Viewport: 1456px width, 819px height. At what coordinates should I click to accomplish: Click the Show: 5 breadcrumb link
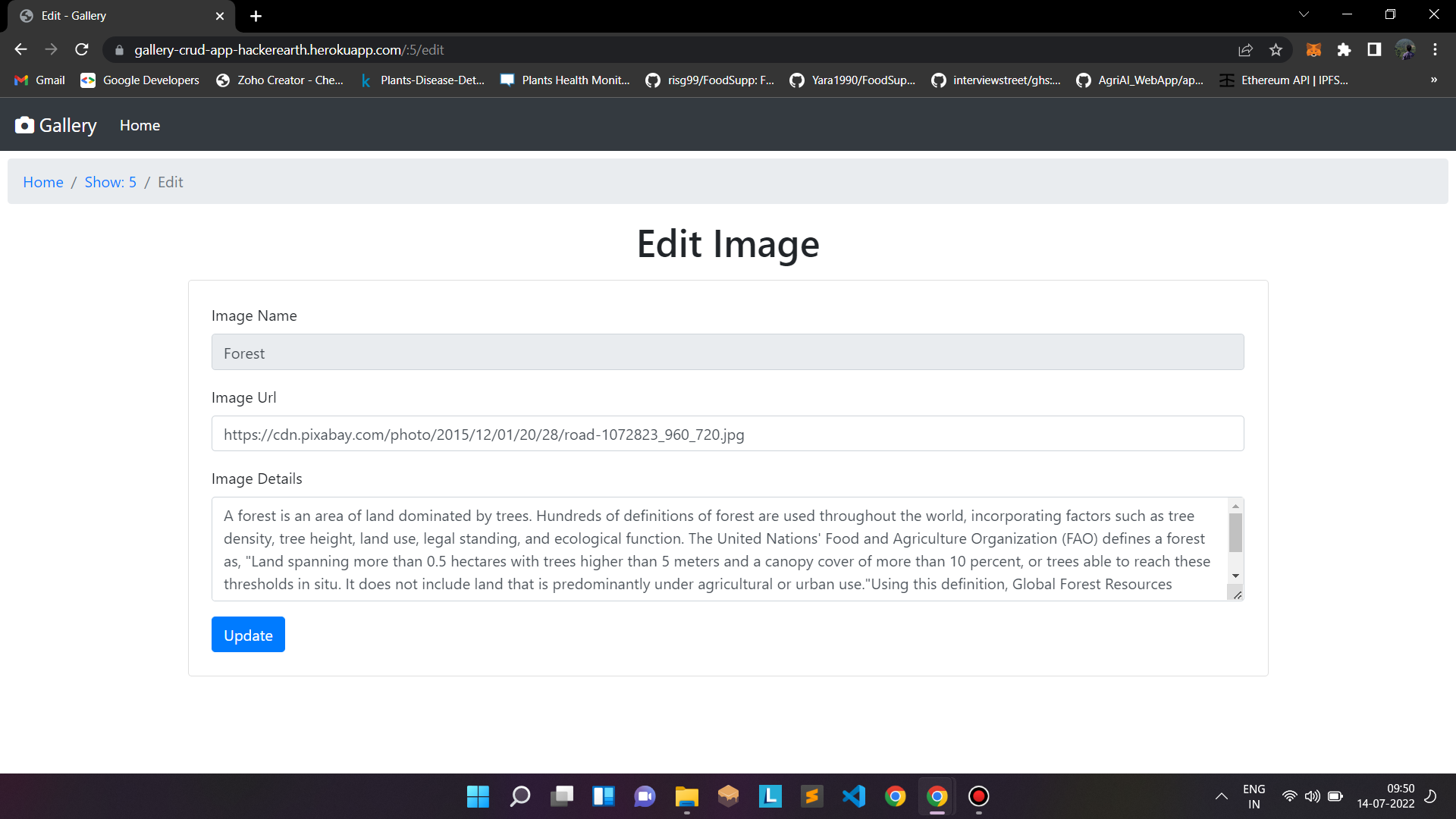point(109,181)
